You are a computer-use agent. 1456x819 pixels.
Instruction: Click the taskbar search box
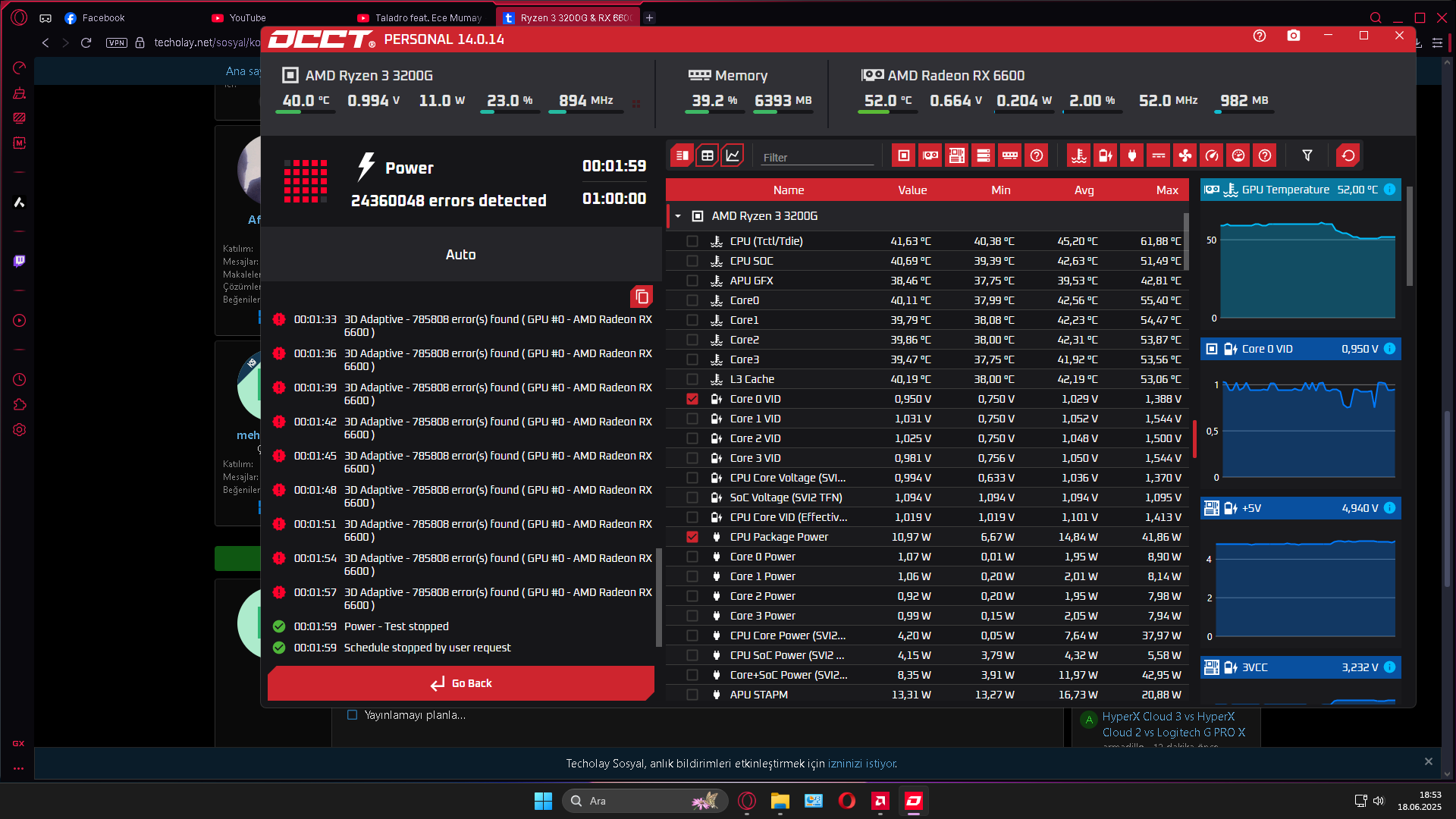[645, 801]
